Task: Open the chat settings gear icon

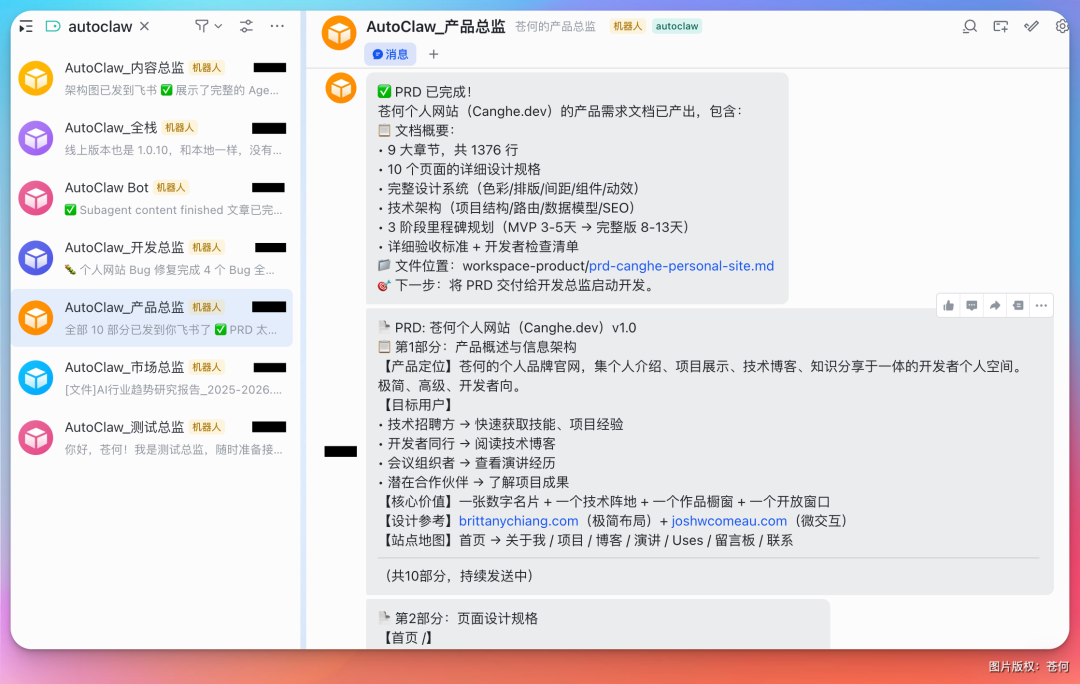Action: (x=1062, y=27)
